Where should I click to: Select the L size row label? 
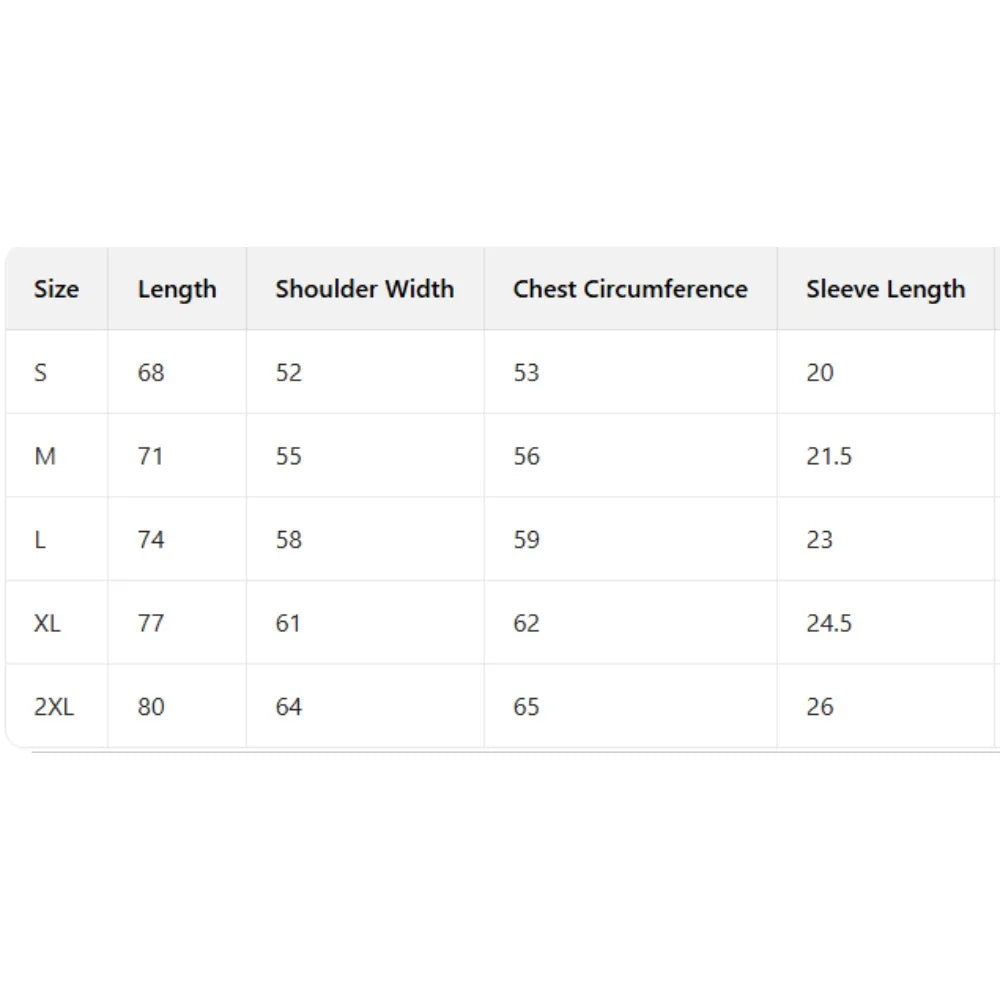point(40,540)
